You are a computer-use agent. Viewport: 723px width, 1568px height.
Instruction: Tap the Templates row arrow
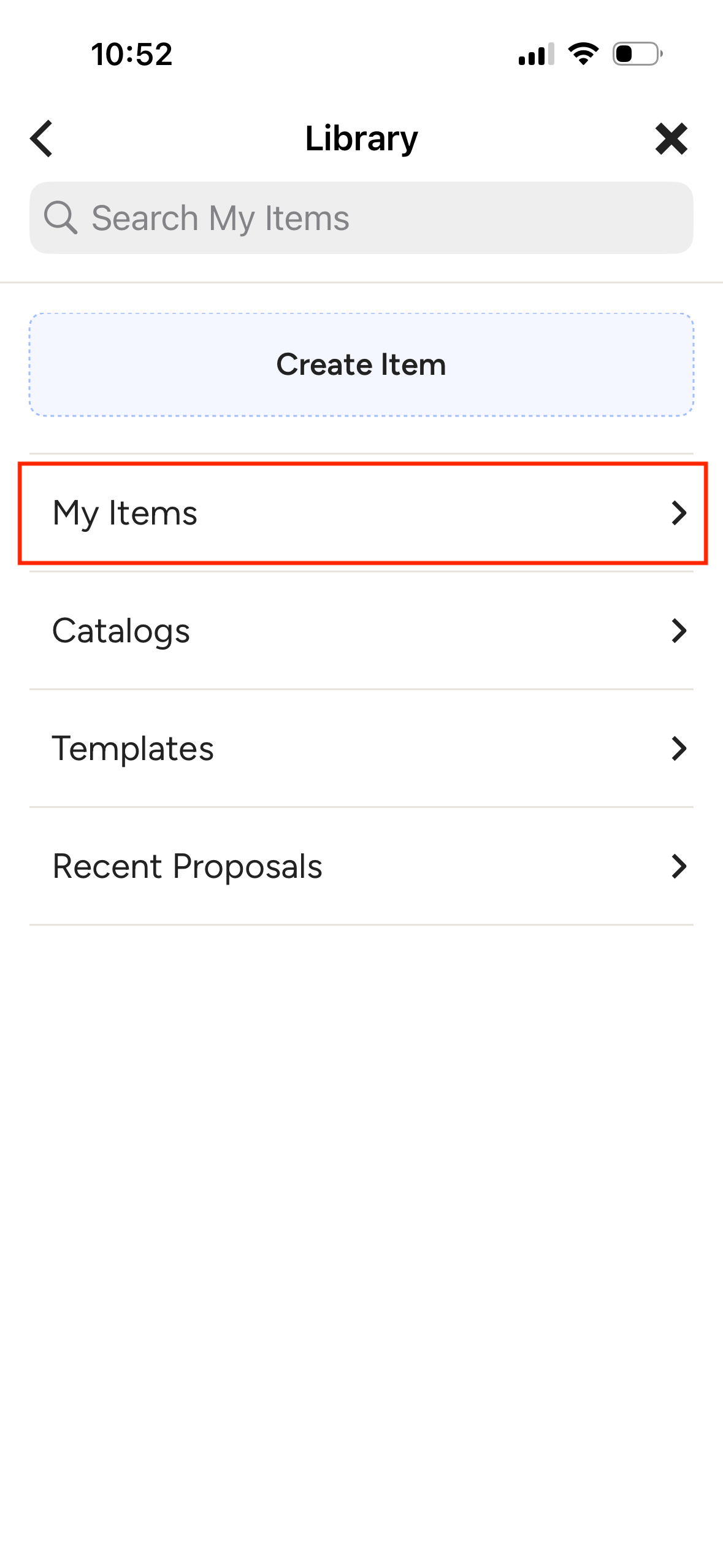678,748
